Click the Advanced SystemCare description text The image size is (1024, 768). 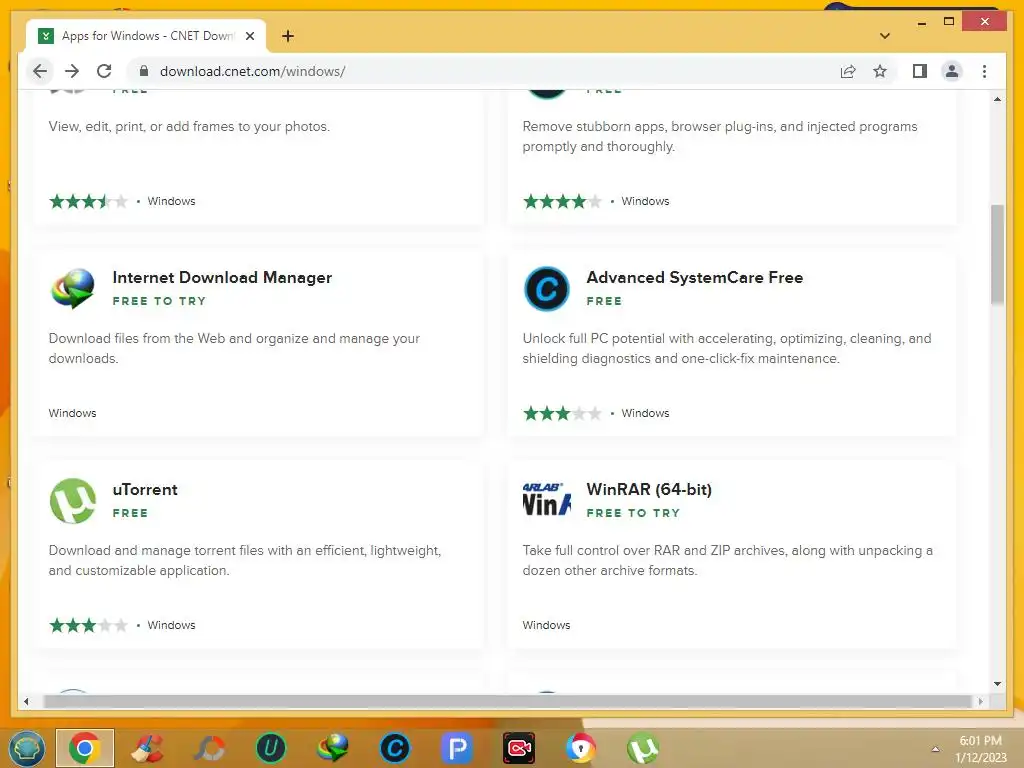click(x=727, y=348)
